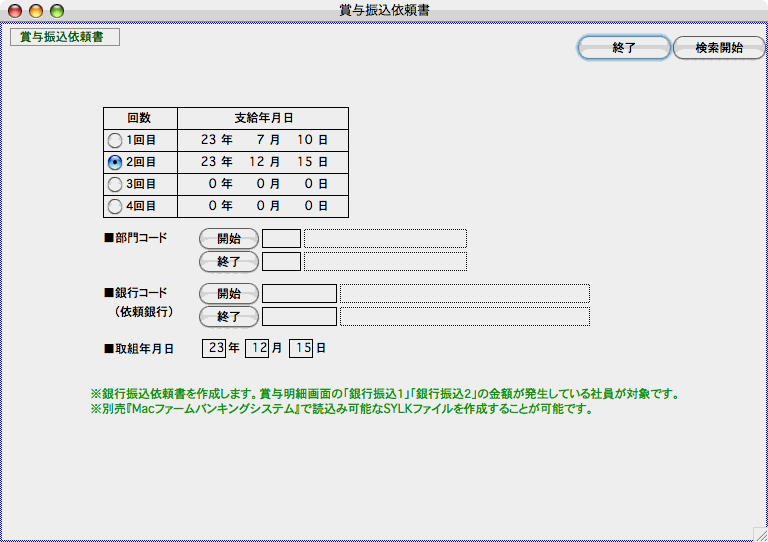Click the 部門コード start code field
Screen dimensions: 768x542
point(281,238)
